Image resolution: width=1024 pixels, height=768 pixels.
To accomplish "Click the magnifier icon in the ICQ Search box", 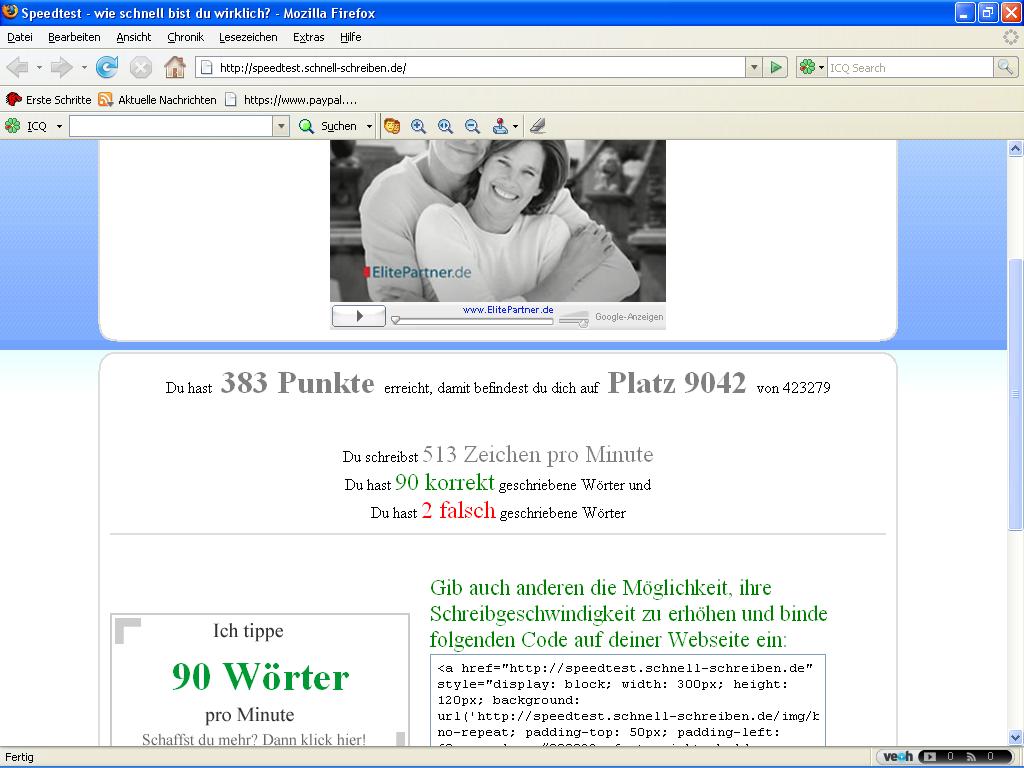I will (1005, 67).
